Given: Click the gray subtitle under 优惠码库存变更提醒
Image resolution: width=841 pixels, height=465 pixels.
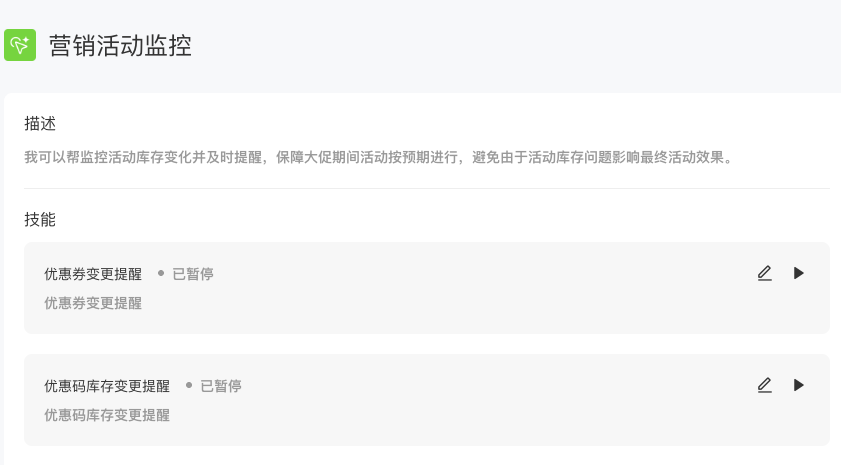Looking at the screenshot, I should 107,415.
